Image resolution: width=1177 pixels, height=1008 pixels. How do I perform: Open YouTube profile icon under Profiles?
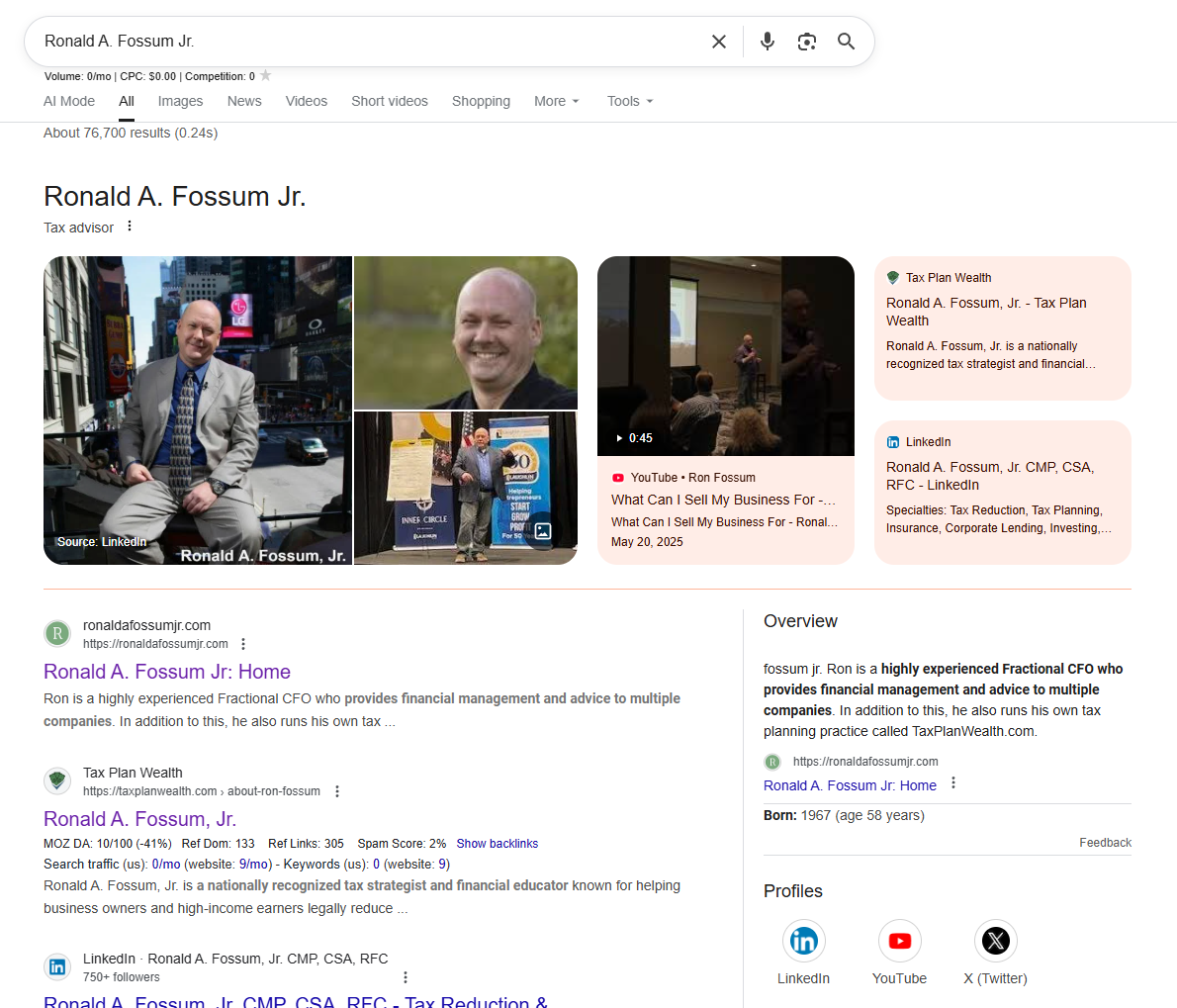coord(899,941)
